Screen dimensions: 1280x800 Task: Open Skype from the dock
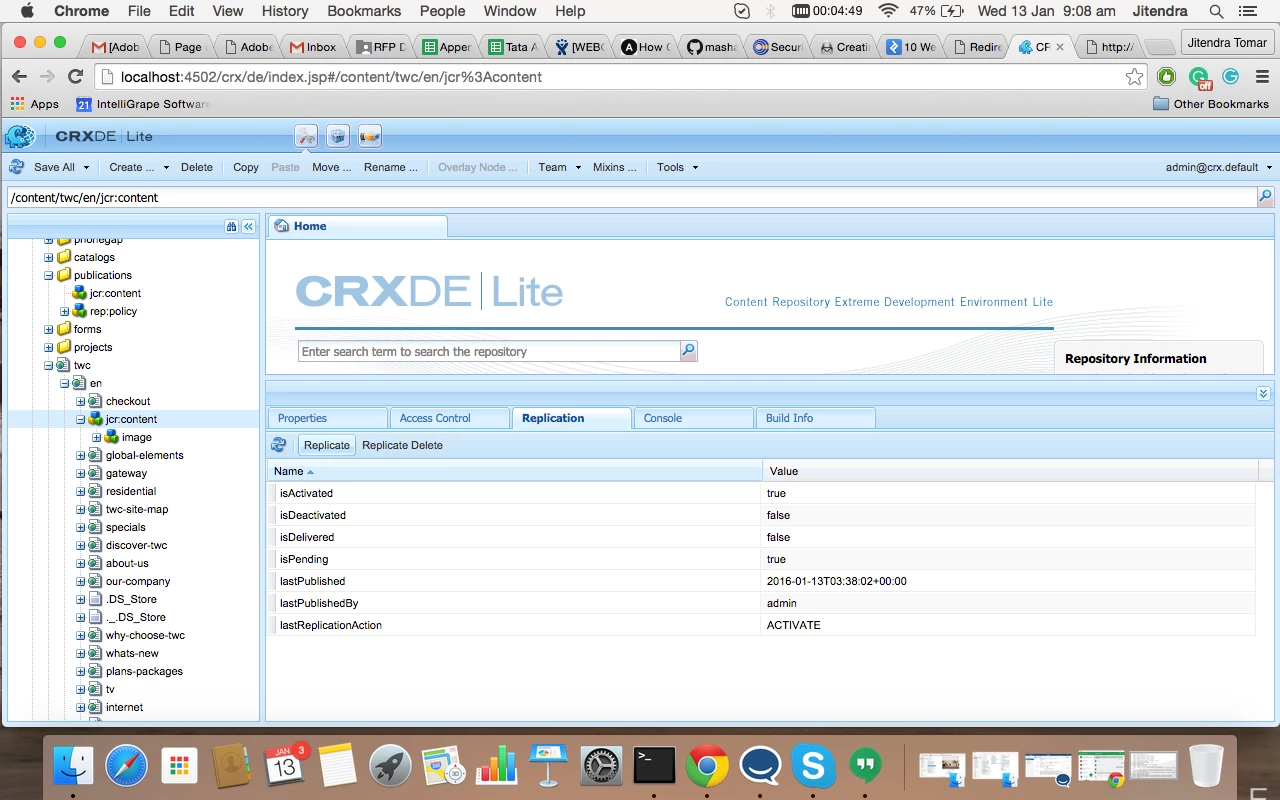coord(813,767)
